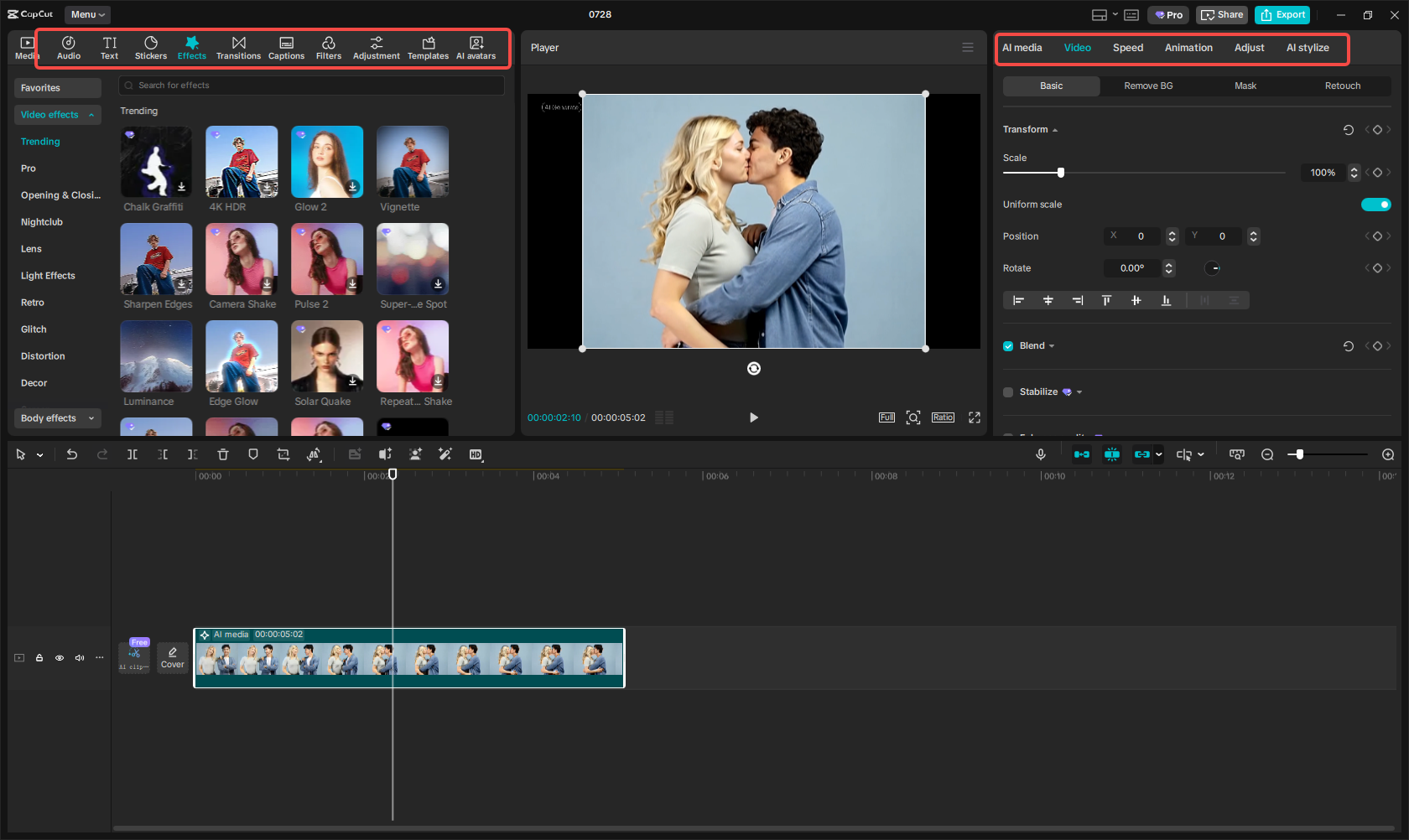Click the Chalk Graffiti effect thumbnail
This screenshot has height=840, width=1409.
(156, 161)
